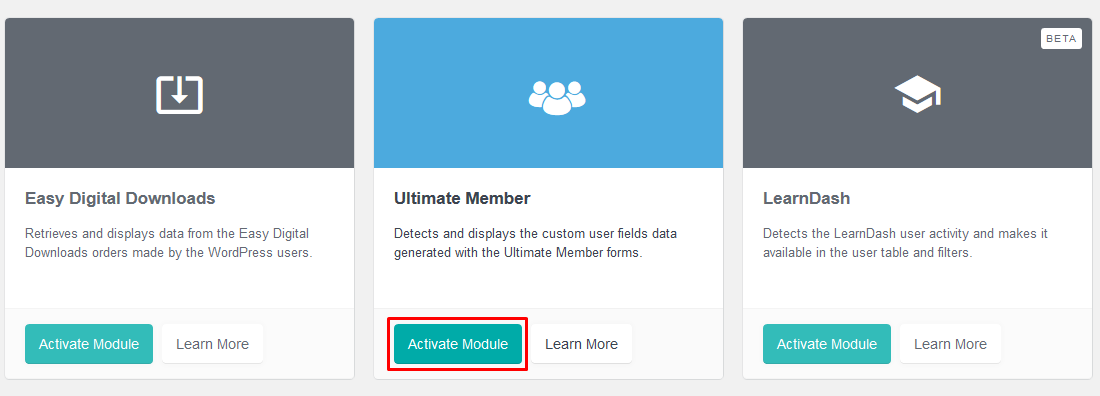Click the BETA badge on LearnDash card
The image size is (1100, 396).
(1061, 39)
